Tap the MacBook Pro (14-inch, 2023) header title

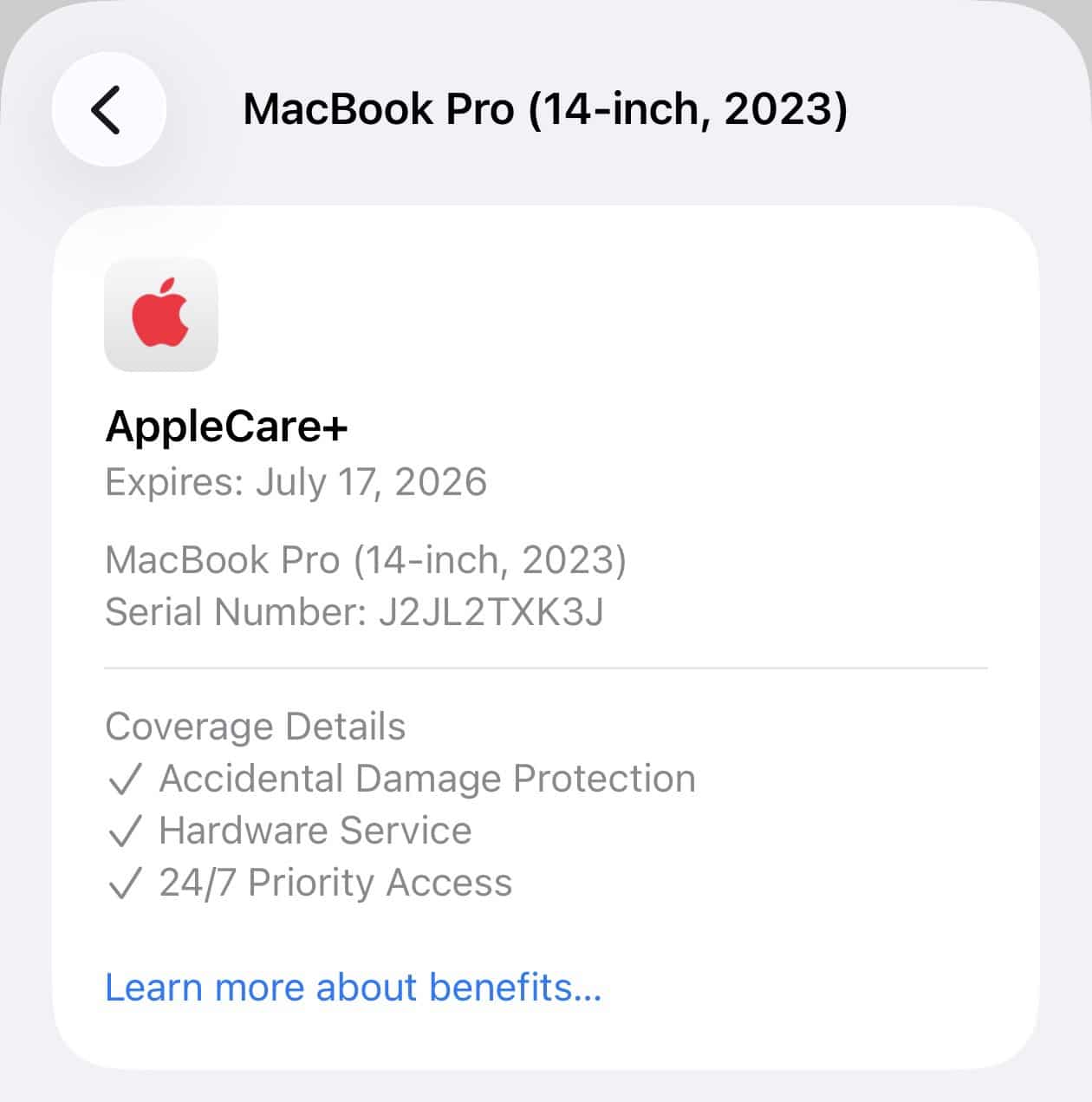coord(545,109)
